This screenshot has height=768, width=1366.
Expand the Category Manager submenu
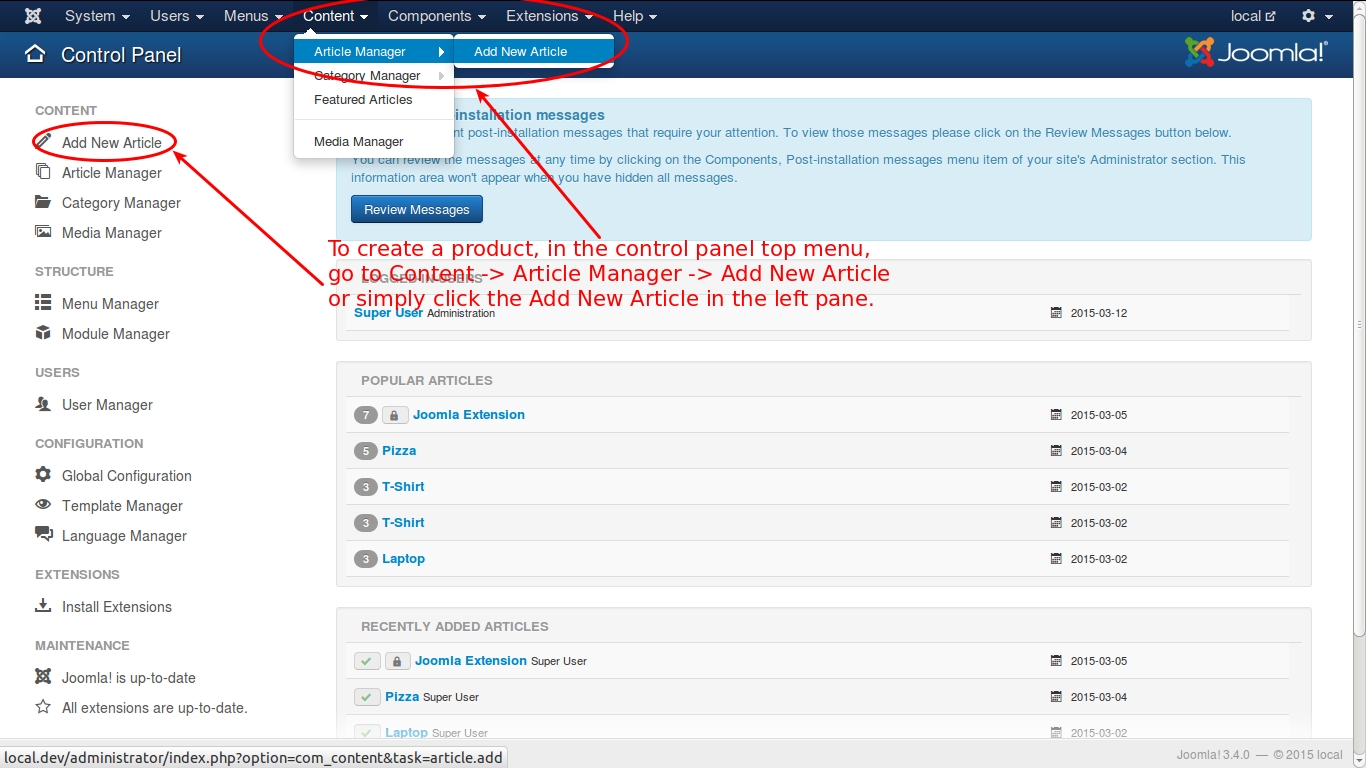coord(374,76)
